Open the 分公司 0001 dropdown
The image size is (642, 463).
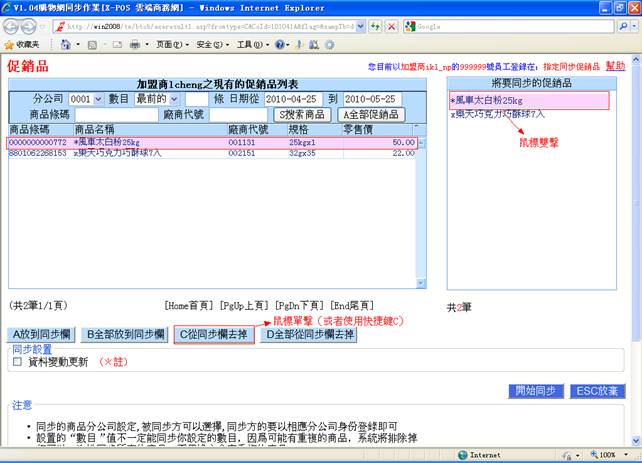tap(96, 99)
